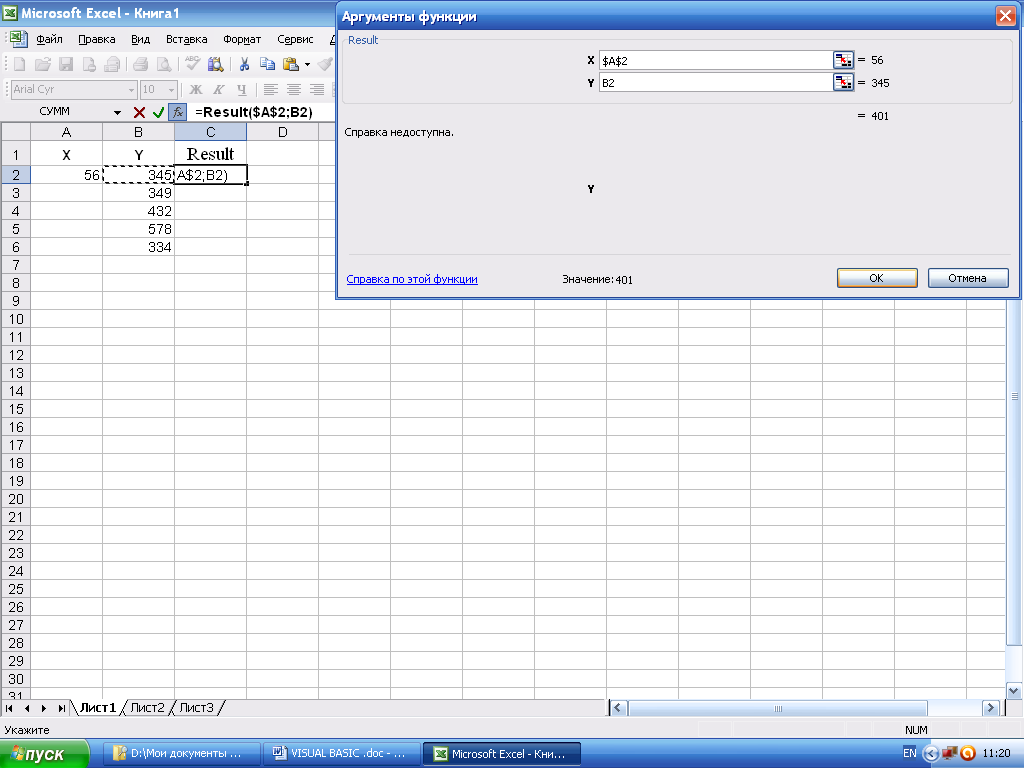This screenshot has height=768, width=1024.
Task: Go to first sheet navigation arrow
Action: click(9, 708)
